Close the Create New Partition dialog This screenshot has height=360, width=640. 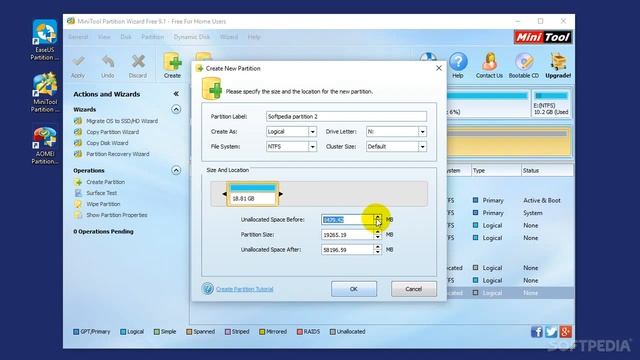(x=439, y=68)
